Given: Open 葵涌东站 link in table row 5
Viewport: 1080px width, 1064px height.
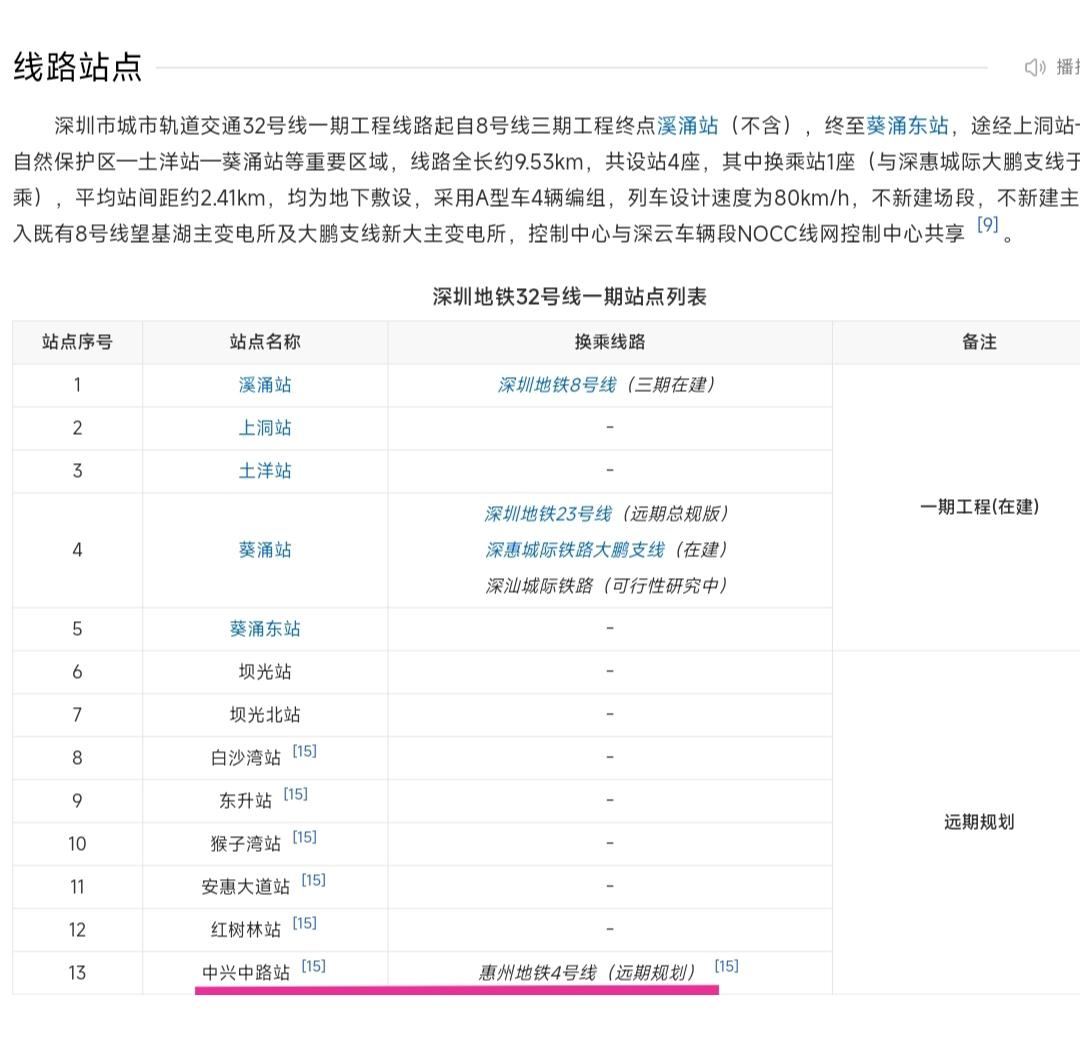Looking at the screenshot, I should pyautogui.click(x=265, y=628).
